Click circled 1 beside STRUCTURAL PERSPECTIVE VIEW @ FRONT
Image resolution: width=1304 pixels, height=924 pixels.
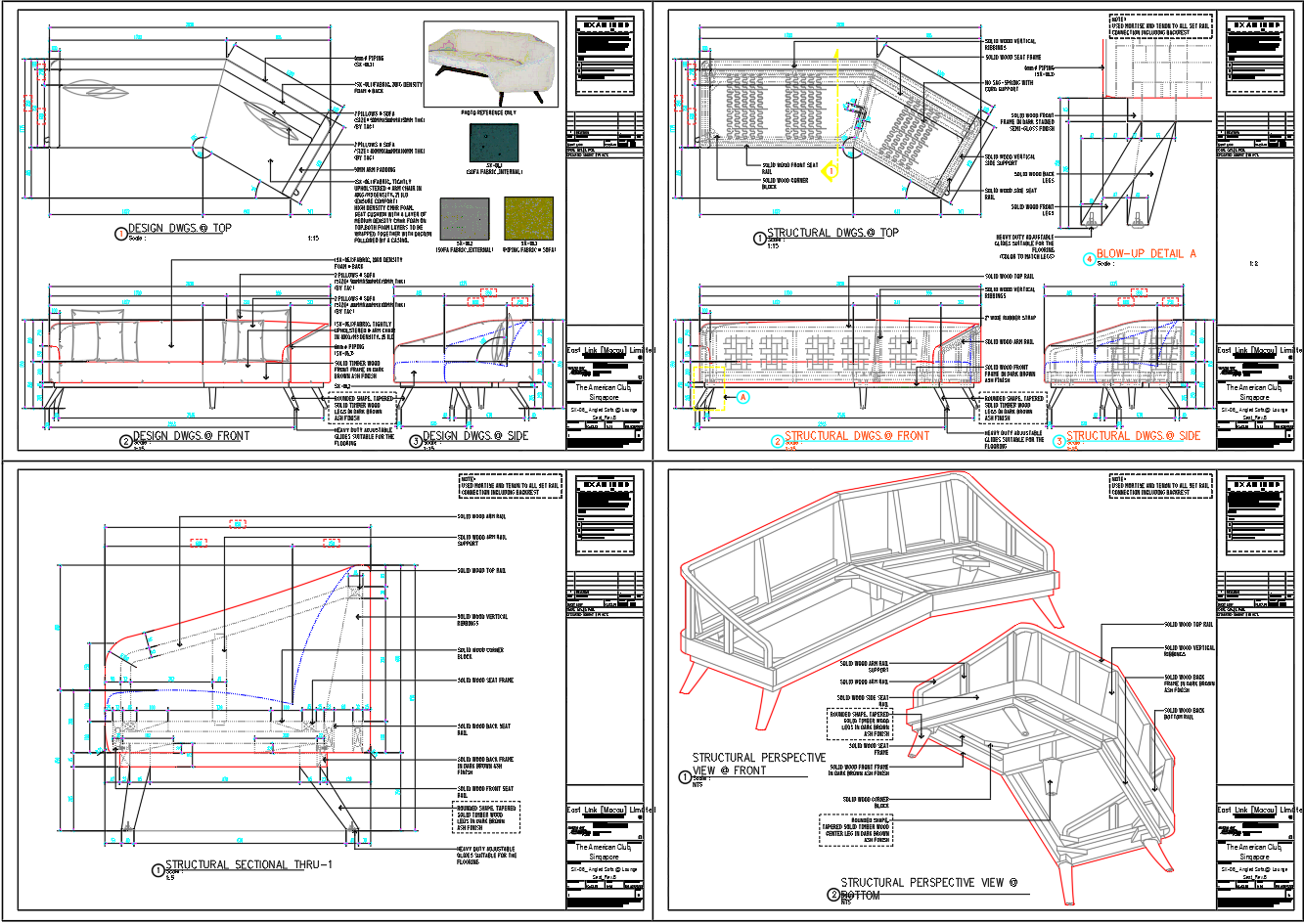point(685,777)
